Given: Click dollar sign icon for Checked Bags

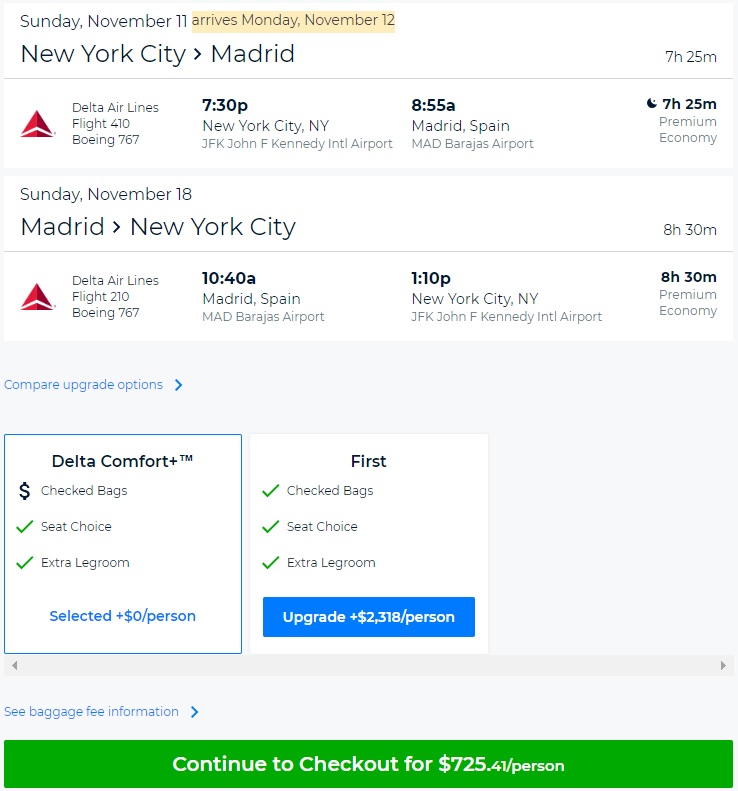Looking at the screenshot, I should [25, 491].
